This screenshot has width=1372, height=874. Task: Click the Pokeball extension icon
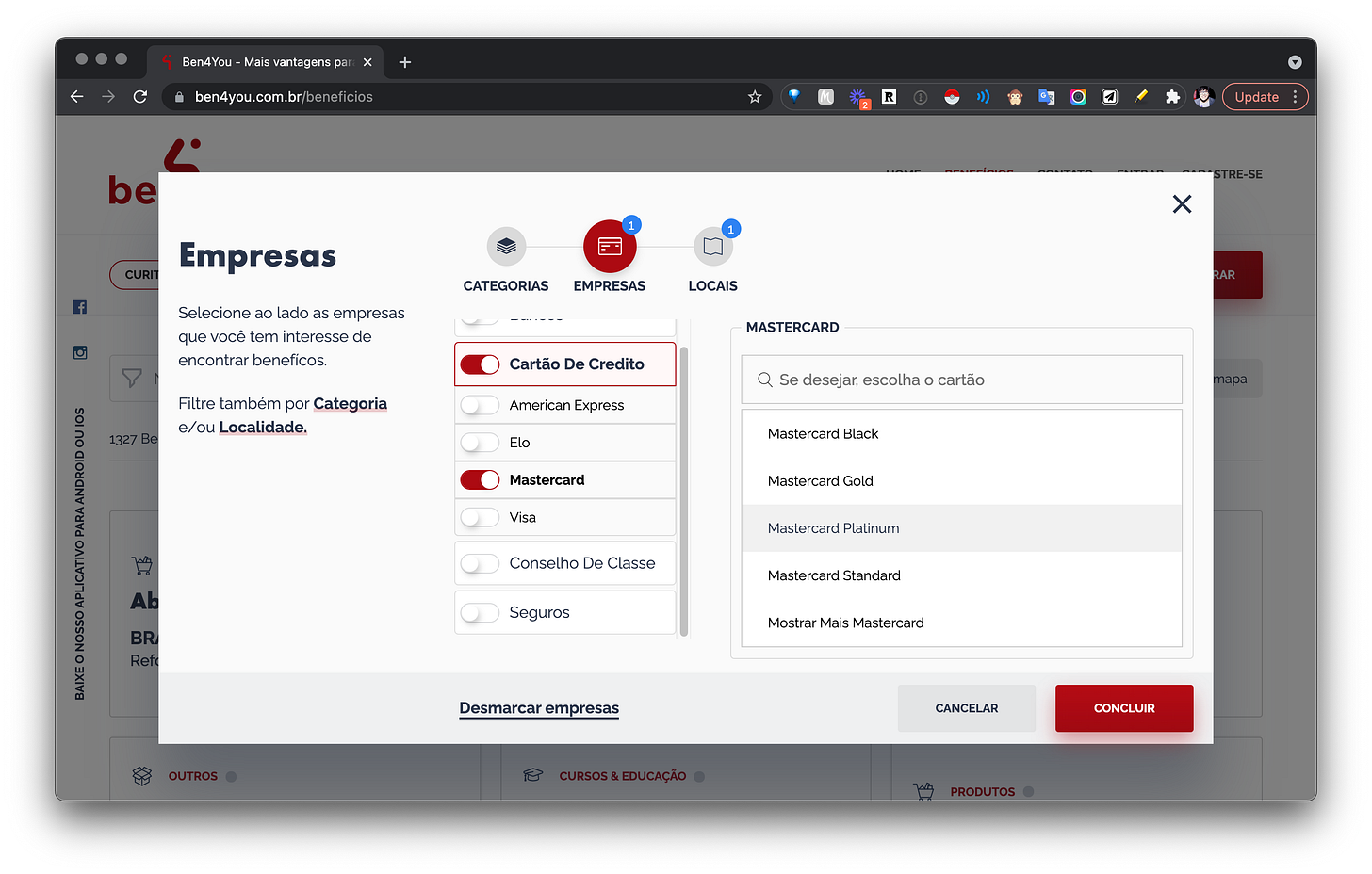click(952, 97)
